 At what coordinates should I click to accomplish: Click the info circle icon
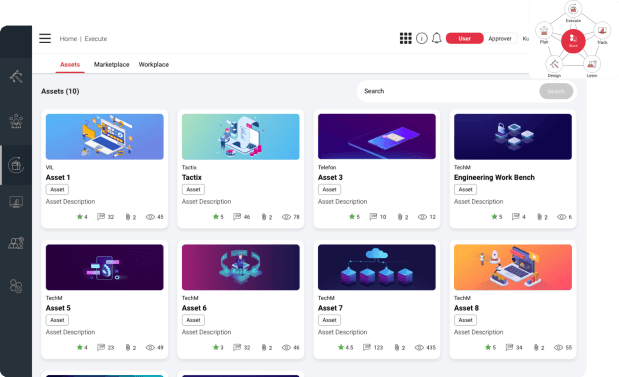(x=422, y=38)
